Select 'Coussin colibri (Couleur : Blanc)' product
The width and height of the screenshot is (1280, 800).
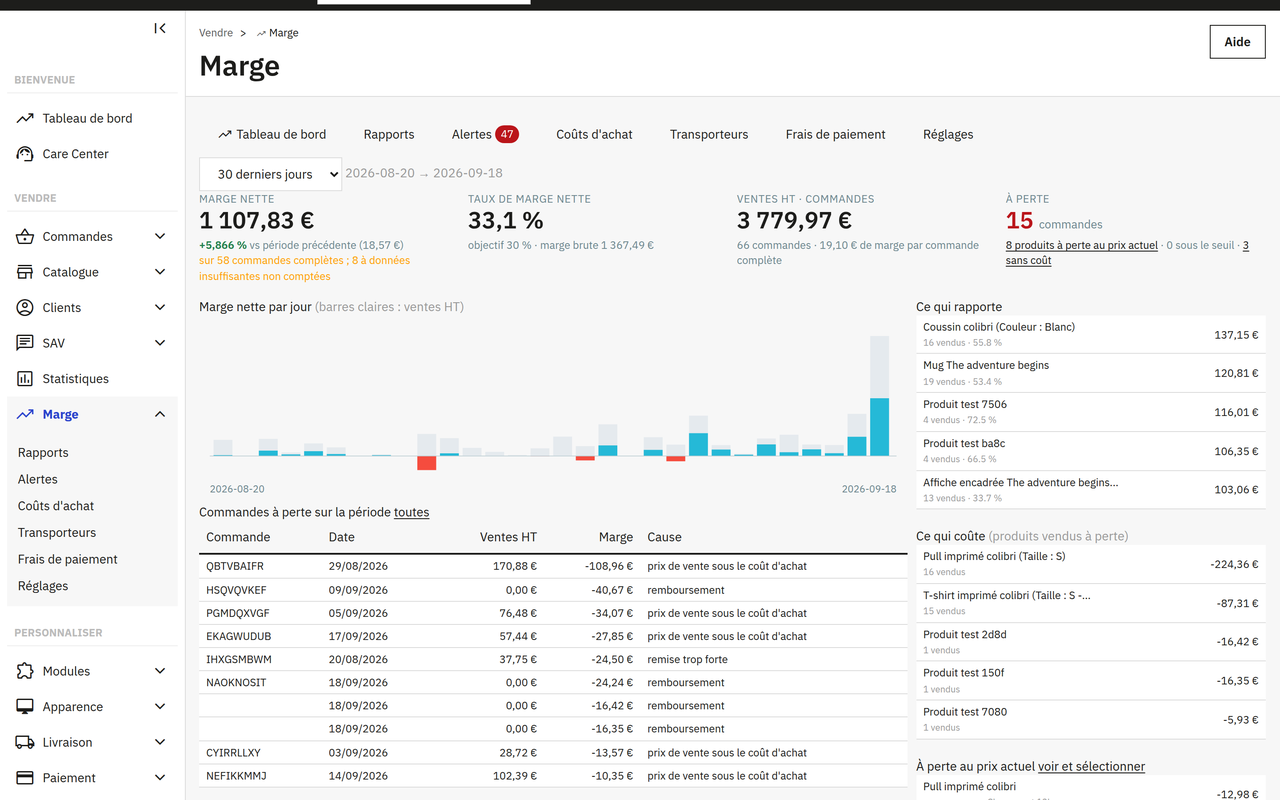point(1090,335)
